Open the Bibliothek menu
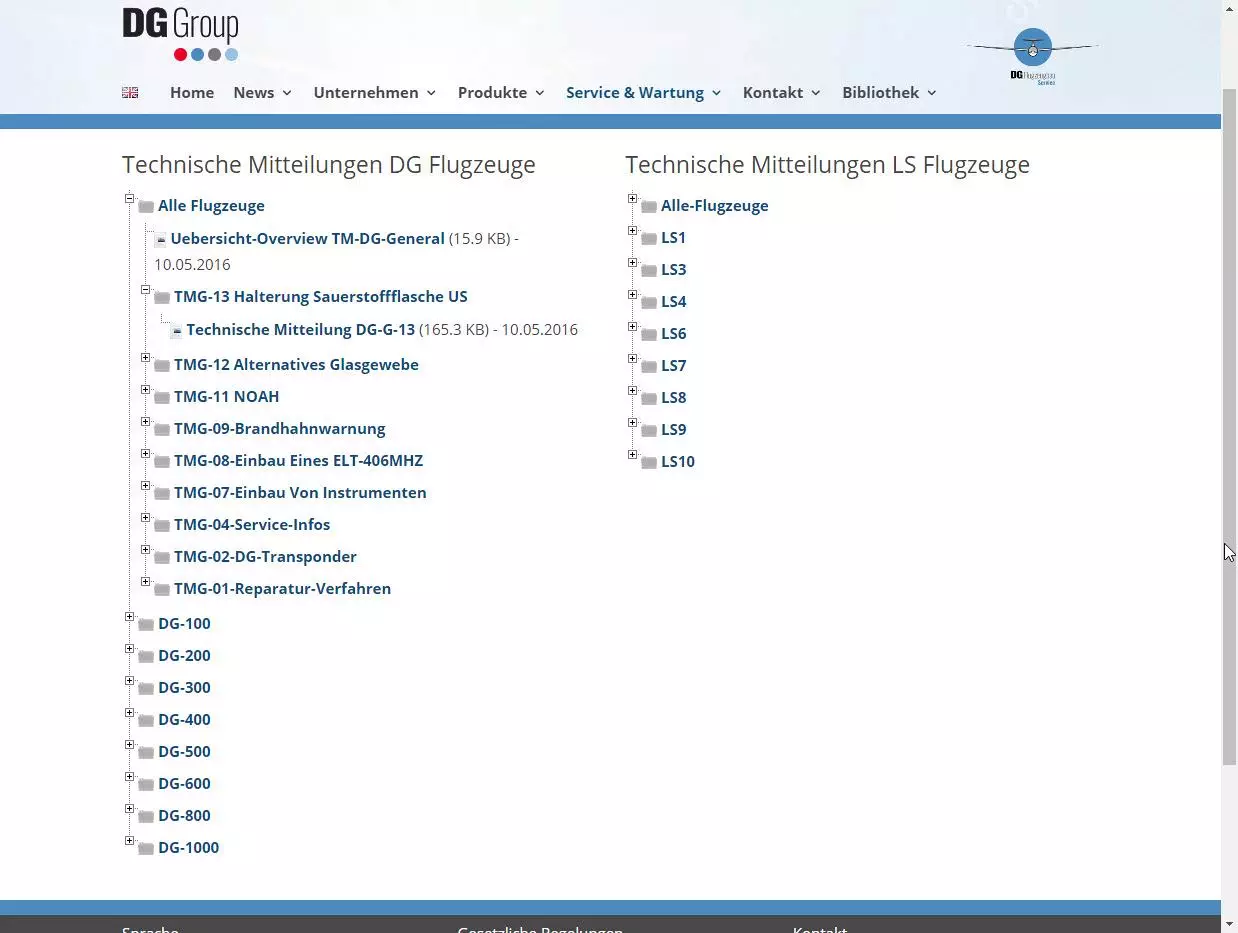 [x=889, y=92]
